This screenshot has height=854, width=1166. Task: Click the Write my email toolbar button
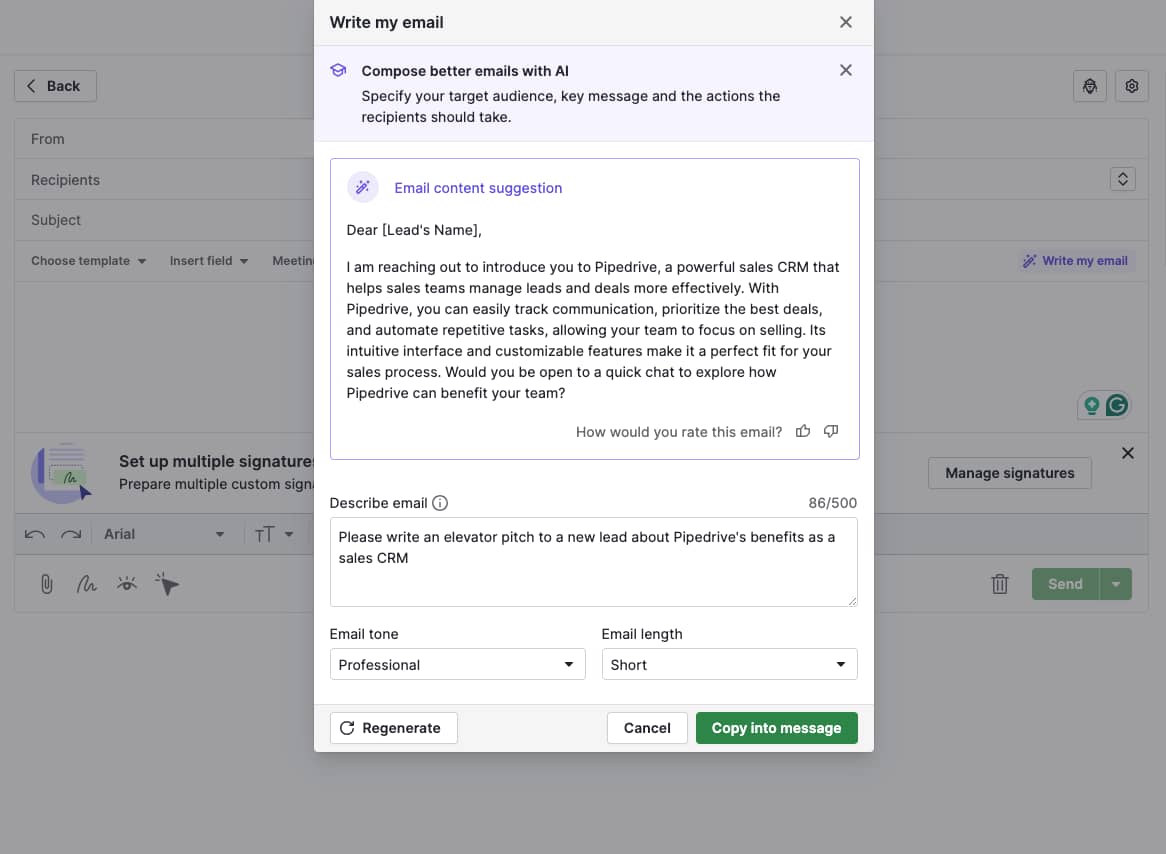coord(1075,261)
